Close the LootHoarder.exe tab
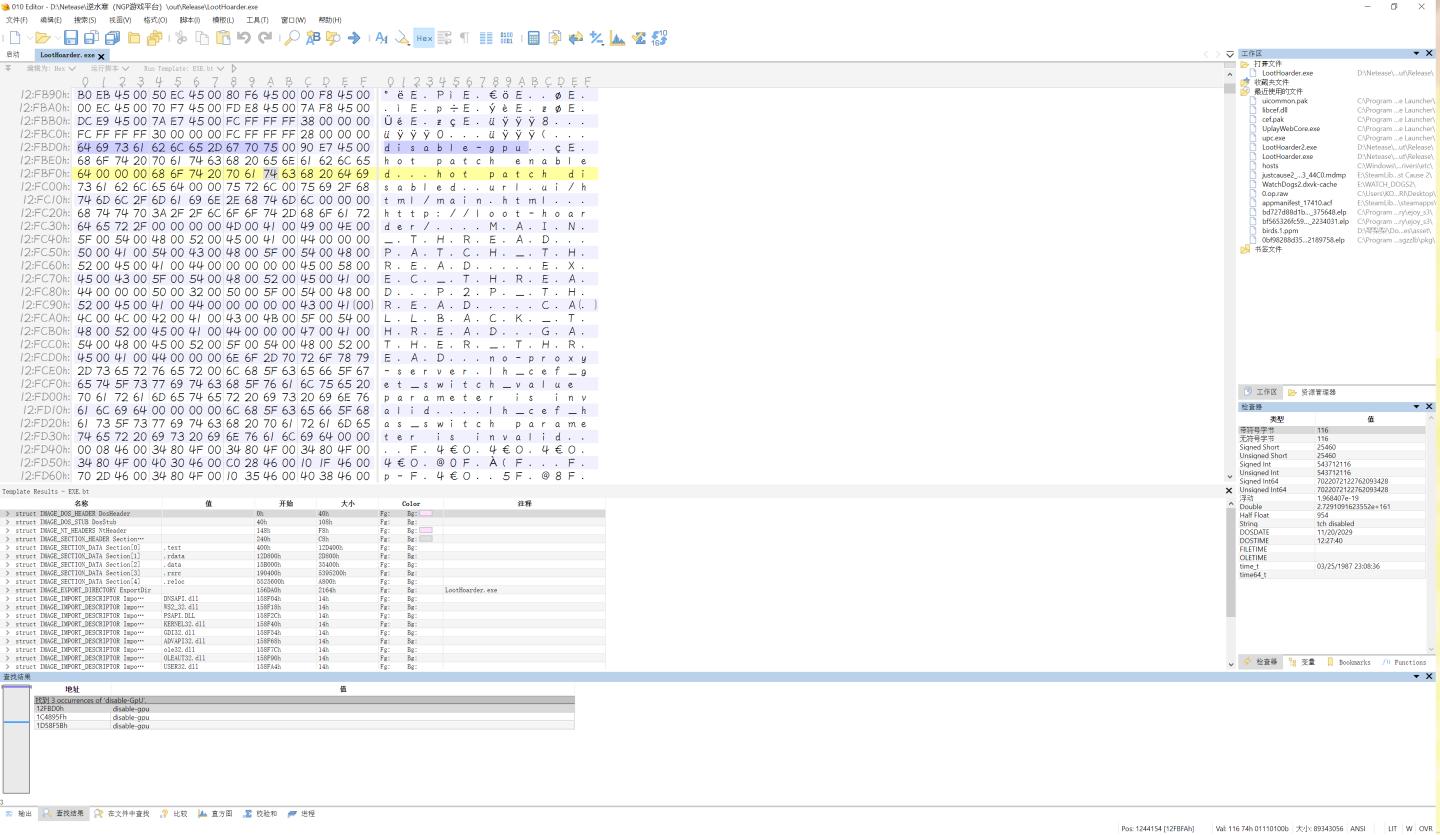Viewport: 1440px width, 835px height. (x=101, y=56)
